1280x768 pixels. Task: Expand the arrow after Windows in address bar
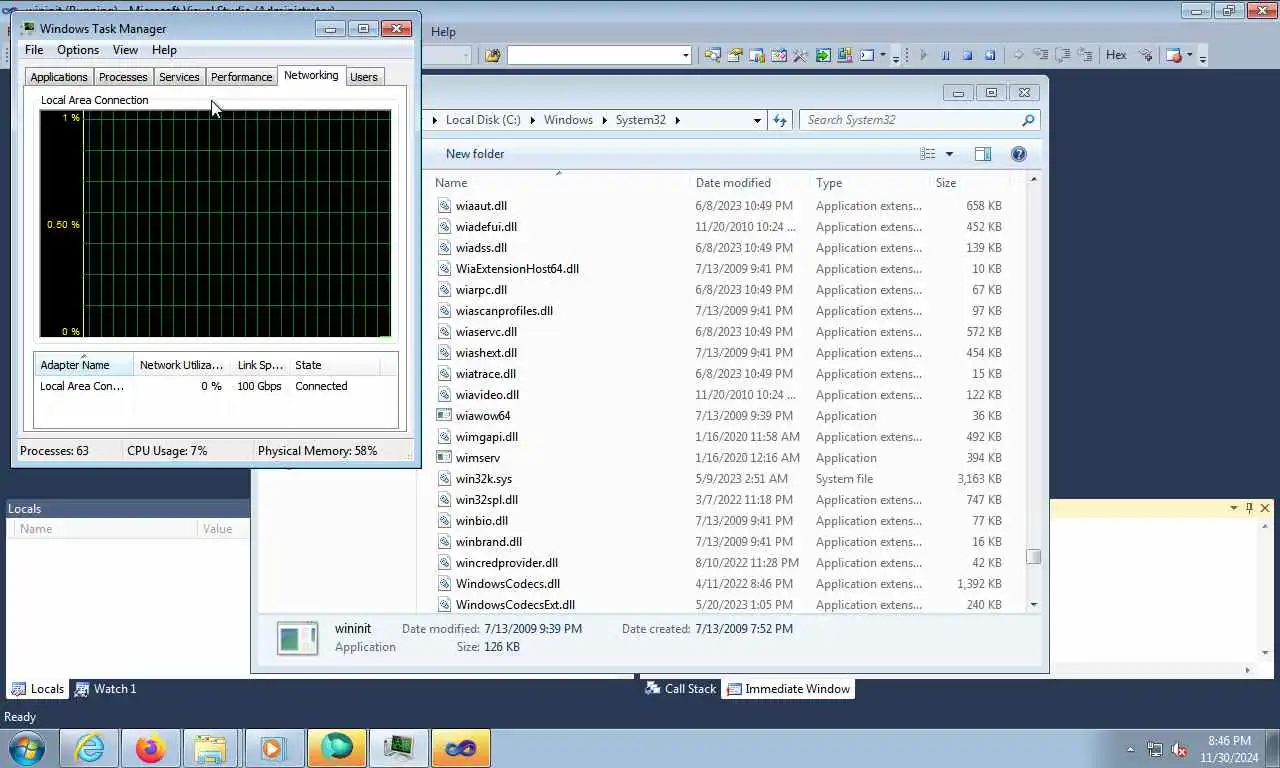pyautogui.click(x=605, y=120)
